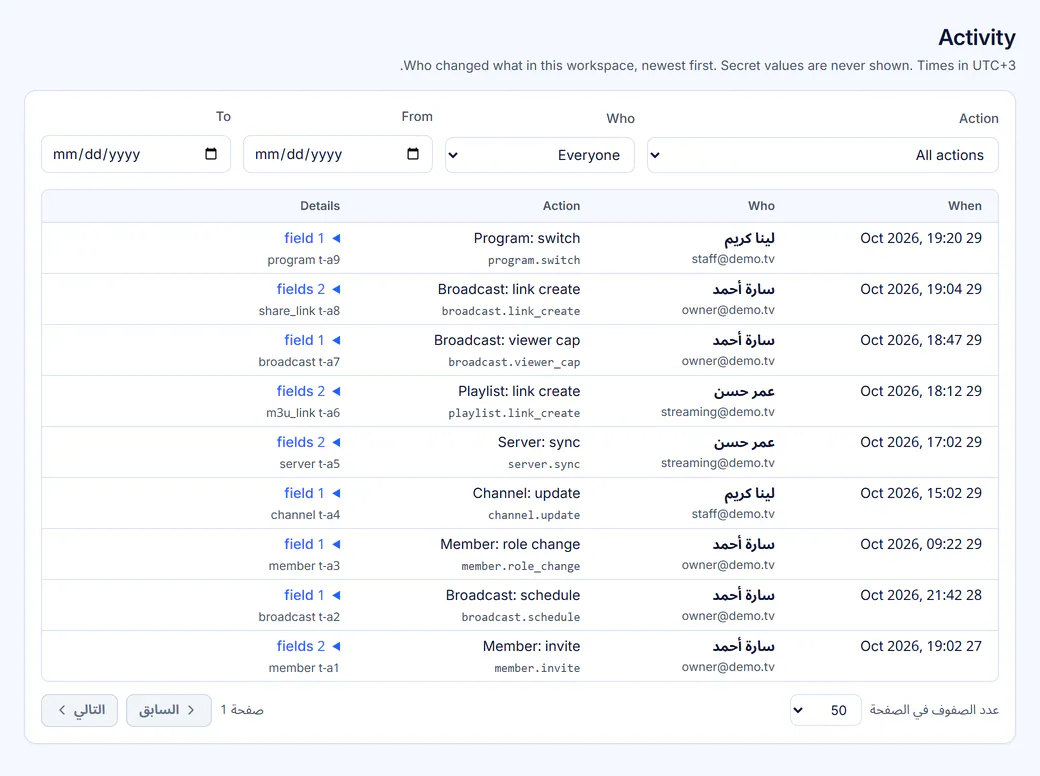This screenshot has height=776, width=1040.
Task: Go to next page with التالي button
Action: (x=80, y=710)
